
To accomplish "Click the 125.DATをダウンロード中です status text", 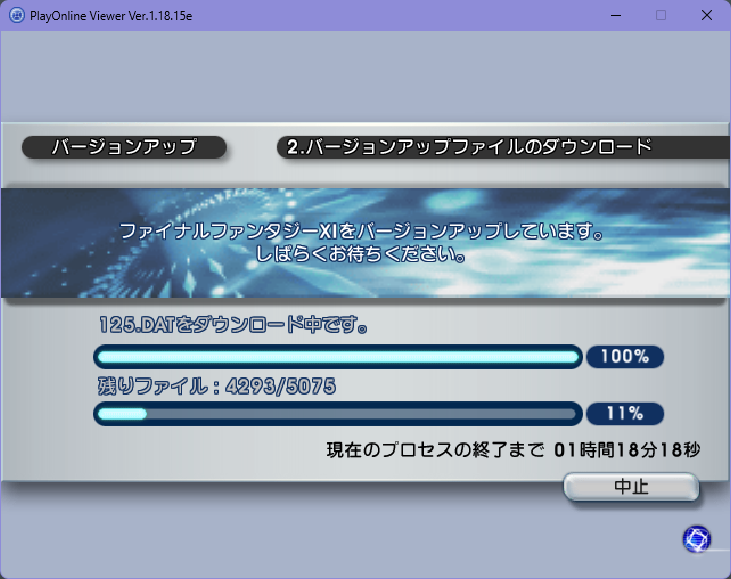I will click(233, 324).
